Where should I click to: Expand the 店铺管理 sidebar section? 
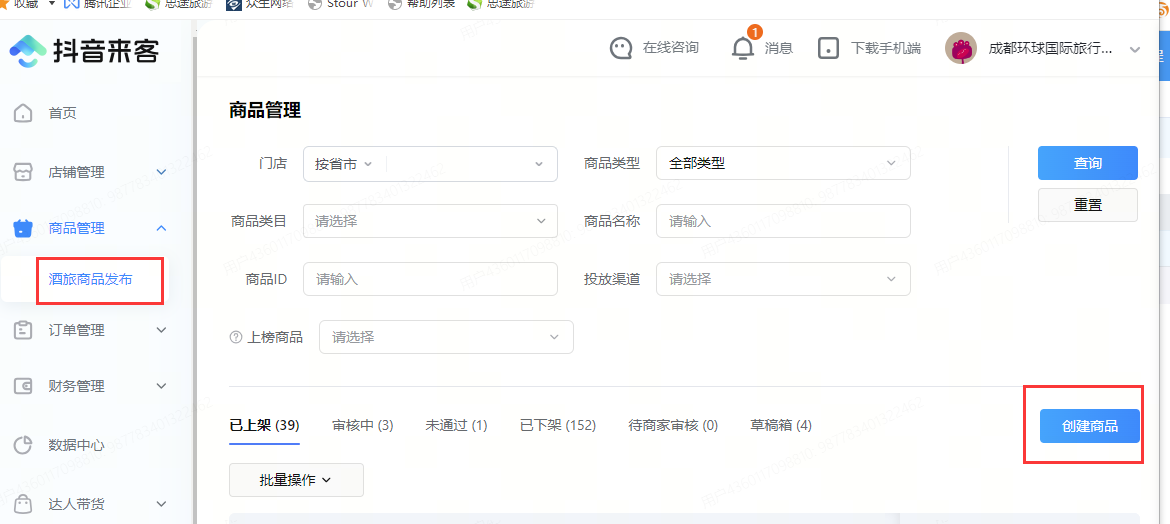click(161, 172)
